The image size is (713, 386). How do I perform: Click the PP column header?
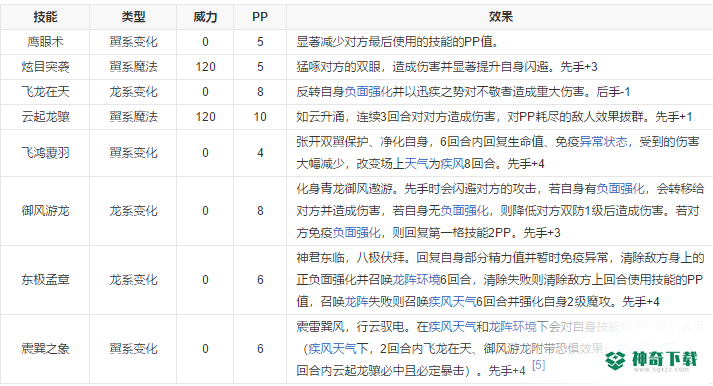click(260, 17)
